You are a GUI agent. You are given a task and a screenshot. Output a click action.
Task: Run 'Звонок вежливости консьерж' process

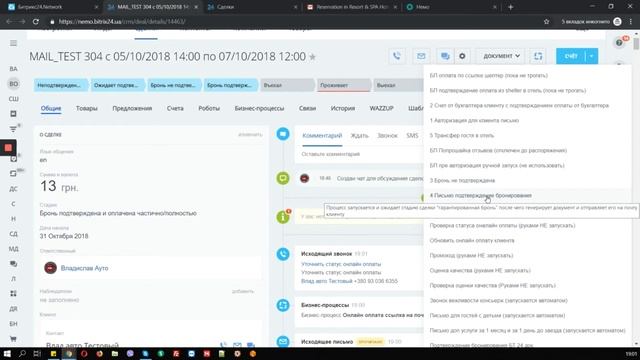(x=498, y=300)
